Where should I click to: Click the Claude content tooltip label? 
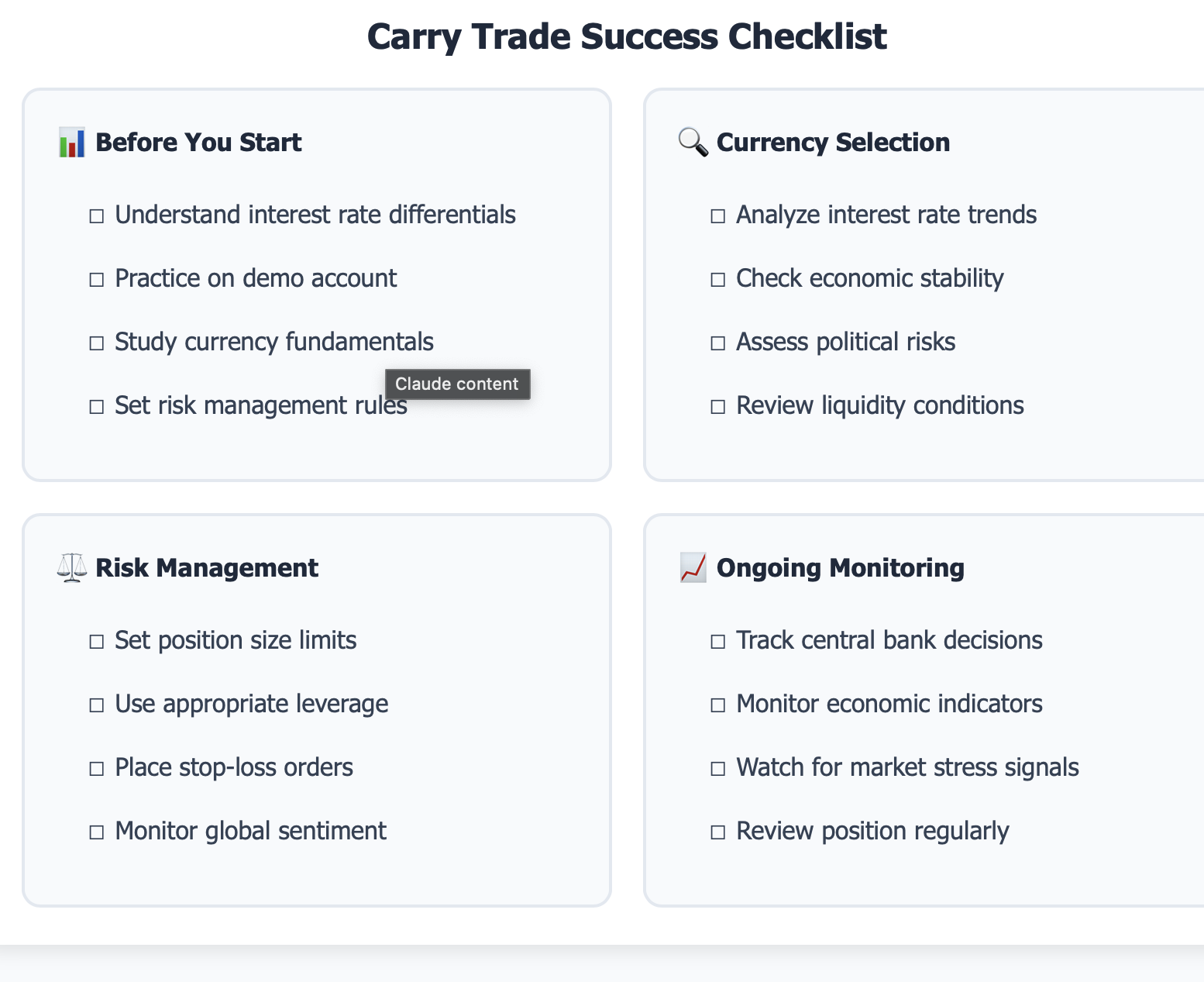pos(457,384)
